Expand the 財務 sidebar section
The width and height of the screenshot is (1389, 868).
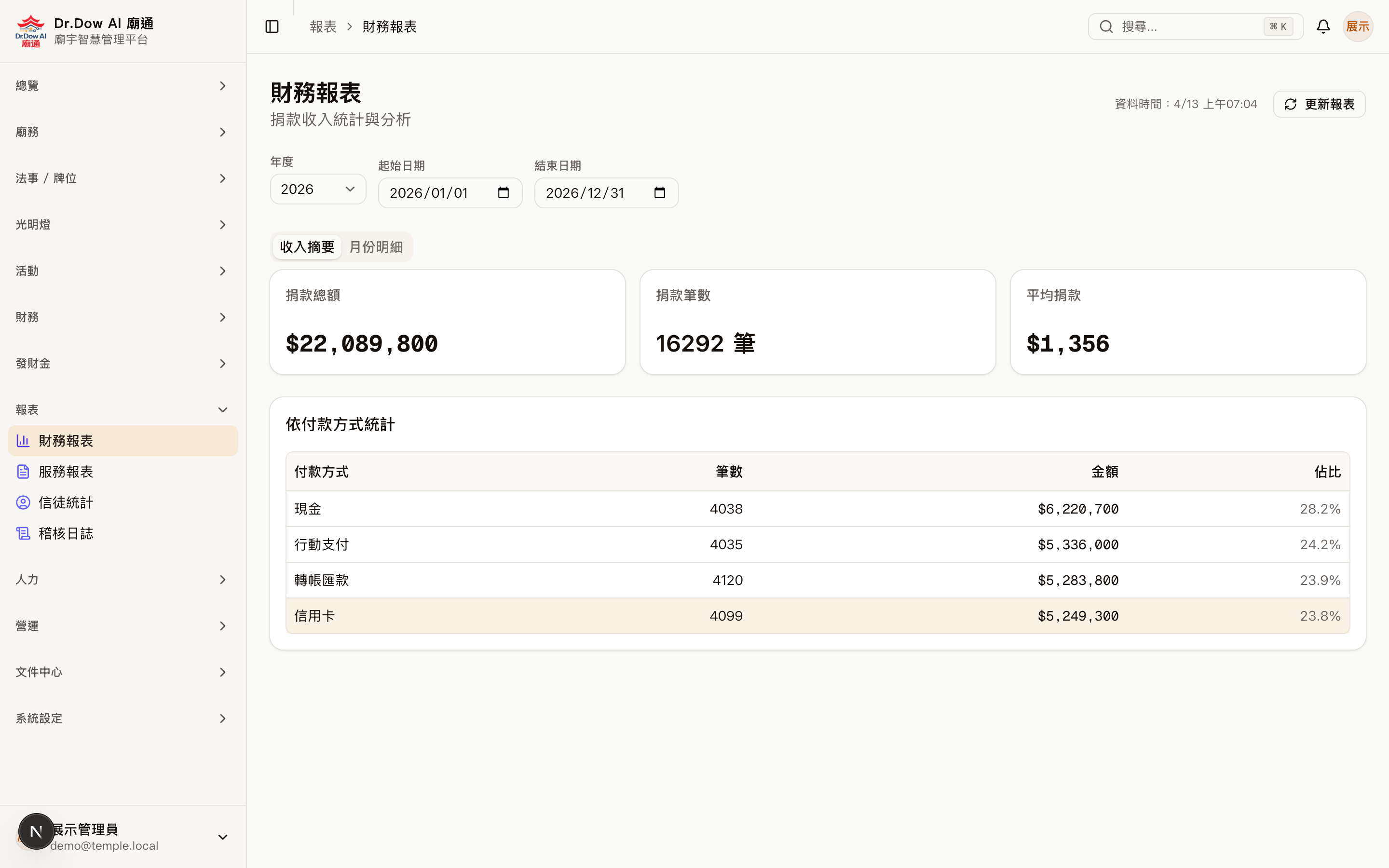tap(223, 317)
